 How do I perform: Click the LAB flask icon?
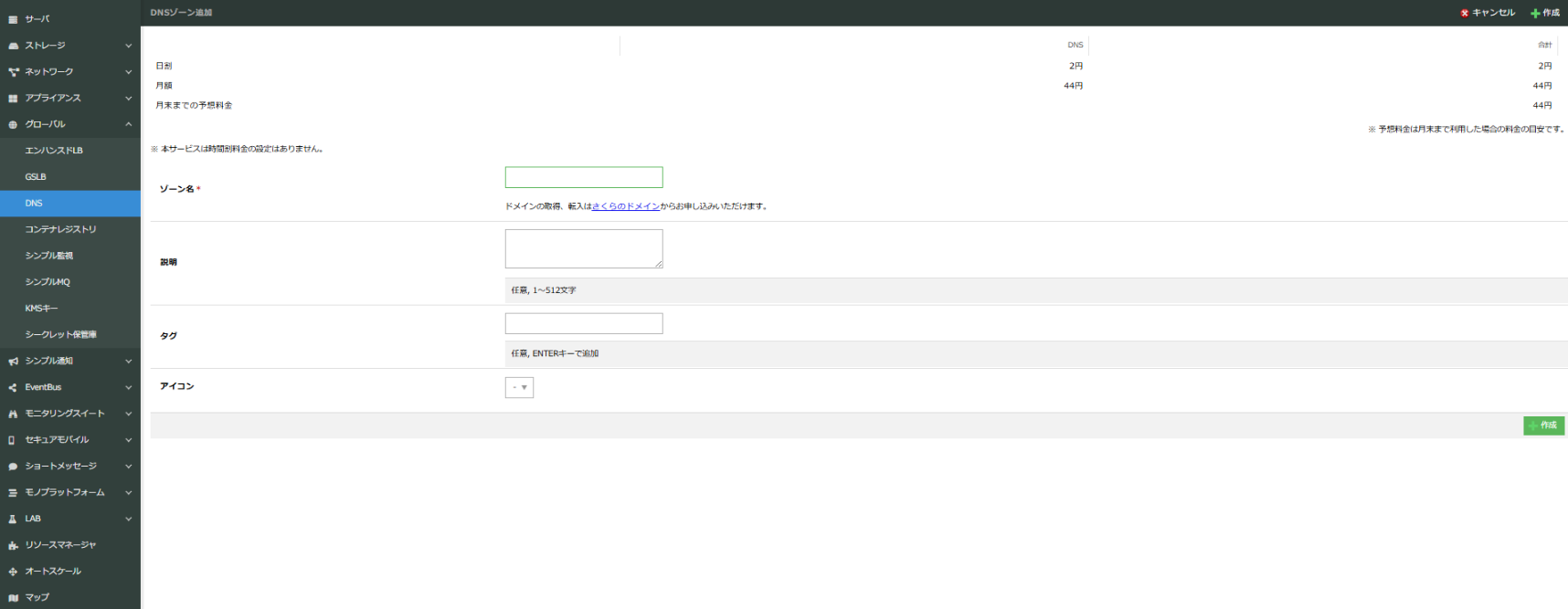tap(13, 520)
